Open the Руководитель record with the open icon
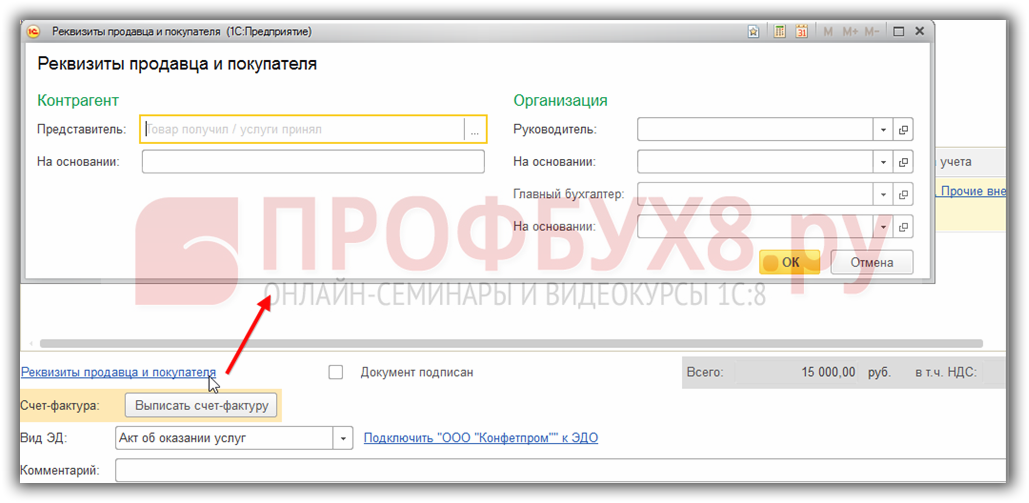This screenshot has width=1029, height=503. tap(904, 130)
